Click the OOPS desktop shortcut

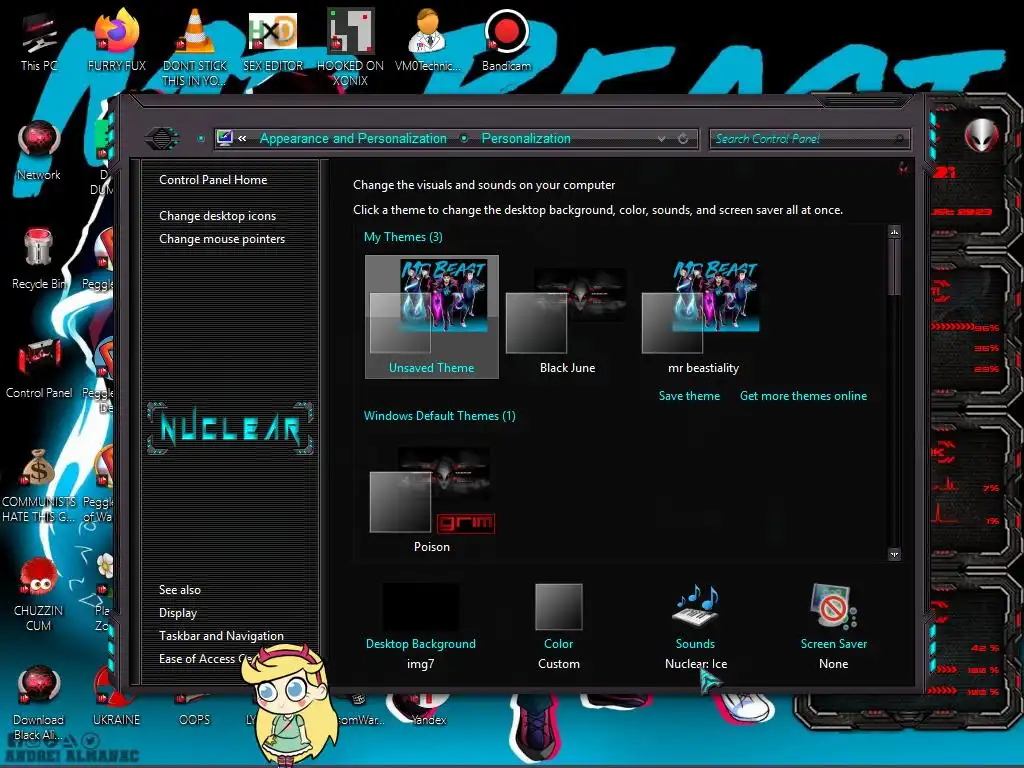coord(195,712)
